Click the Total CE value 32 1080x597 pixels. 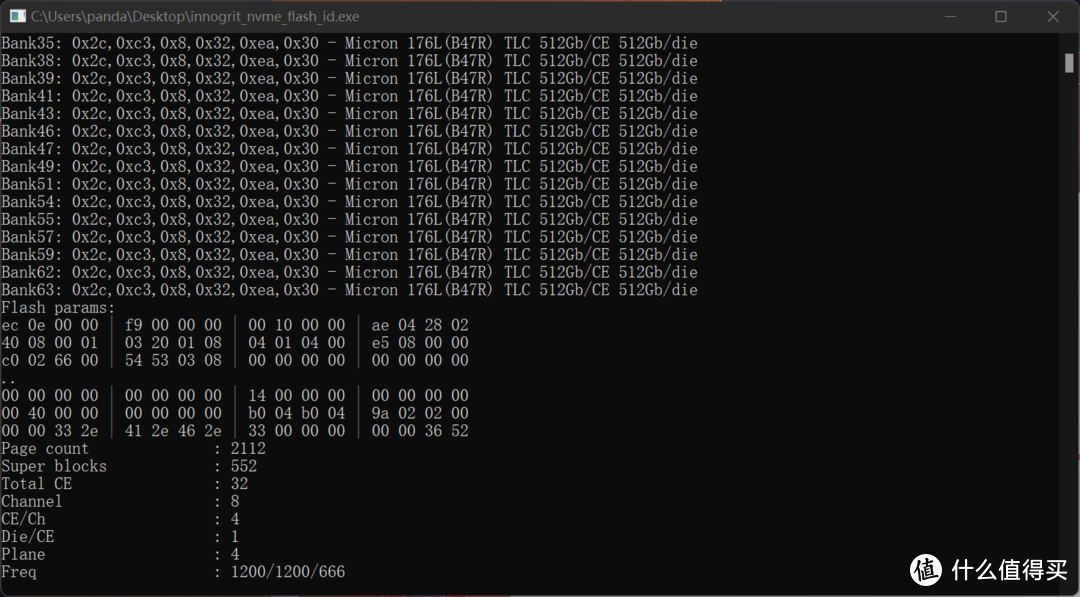pyautogui.click(x=240, y=484)
